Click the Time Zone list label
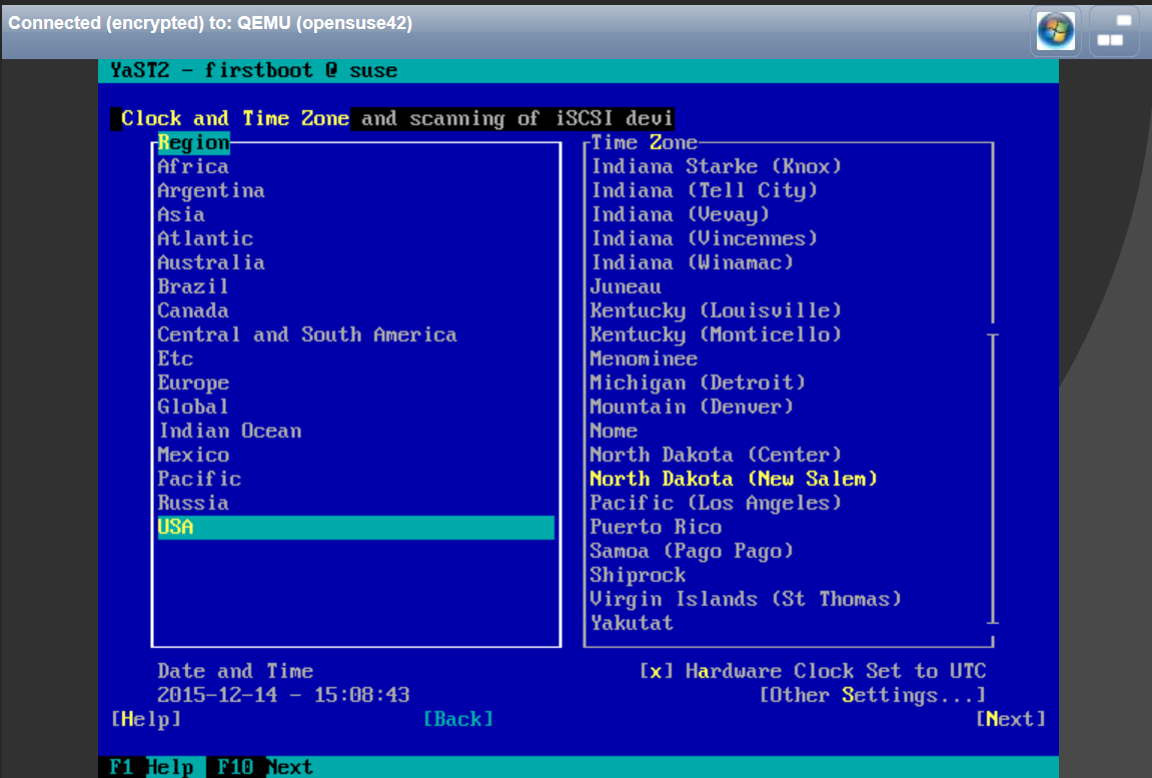This screenshot has height=778, width=1152. [x=644, y=143]
